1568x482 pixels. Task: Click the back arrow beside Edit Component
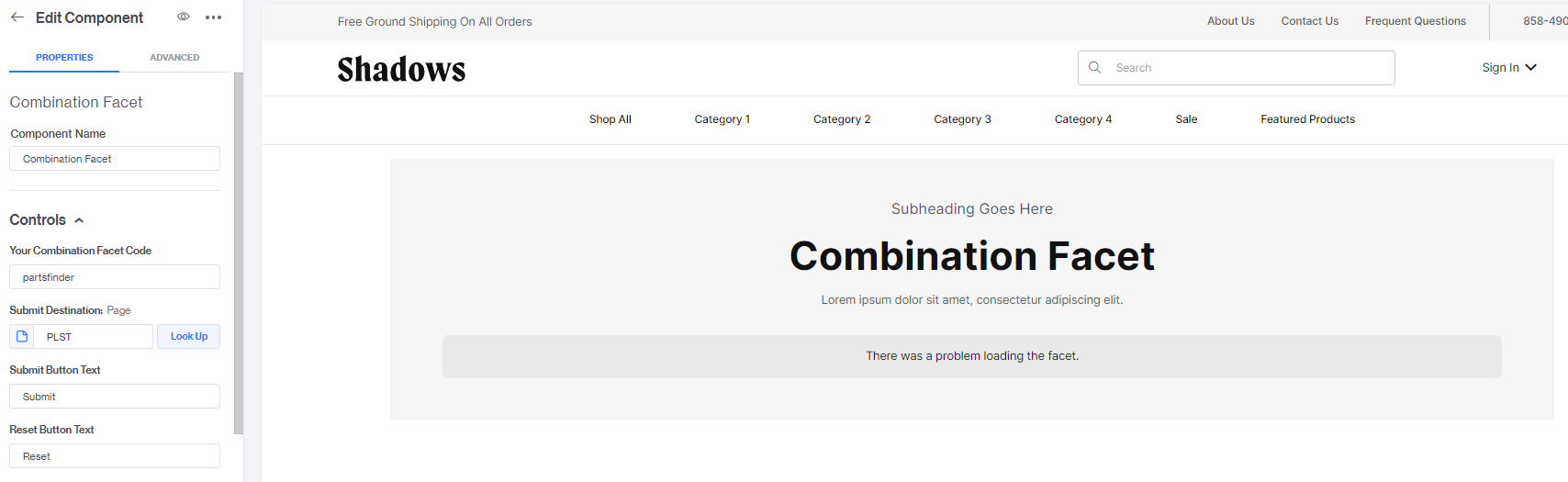click(x=17, y=17)
